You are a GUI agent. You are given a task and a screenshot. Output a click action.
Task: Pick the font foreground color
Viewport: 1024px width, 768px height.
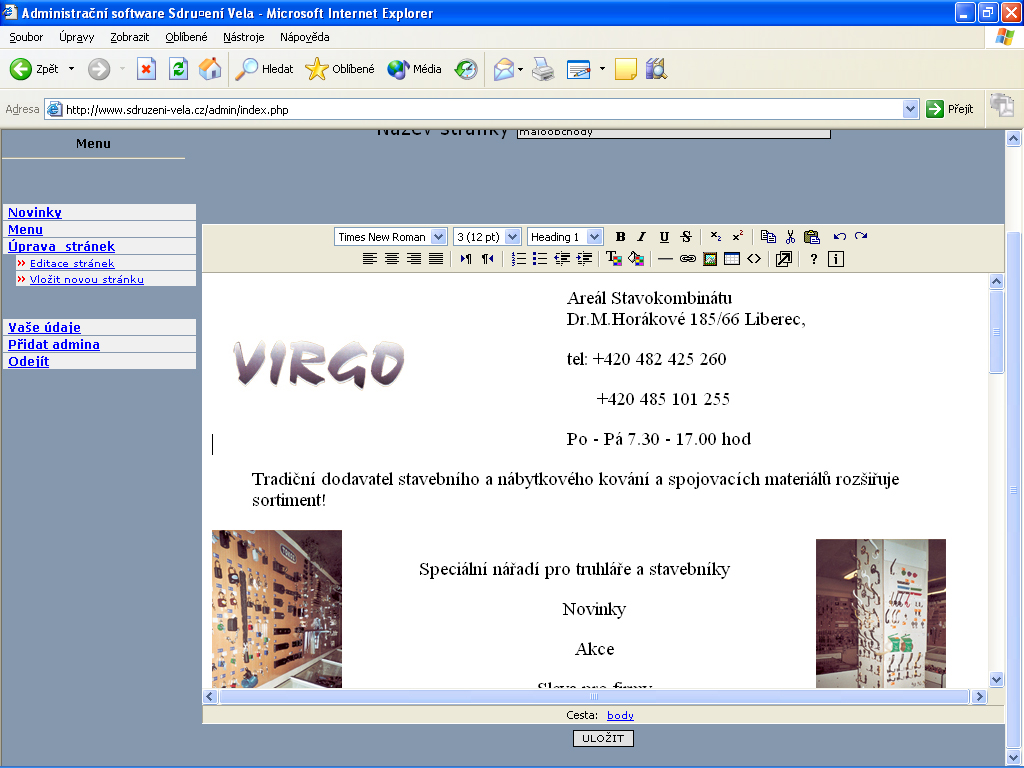614,259
